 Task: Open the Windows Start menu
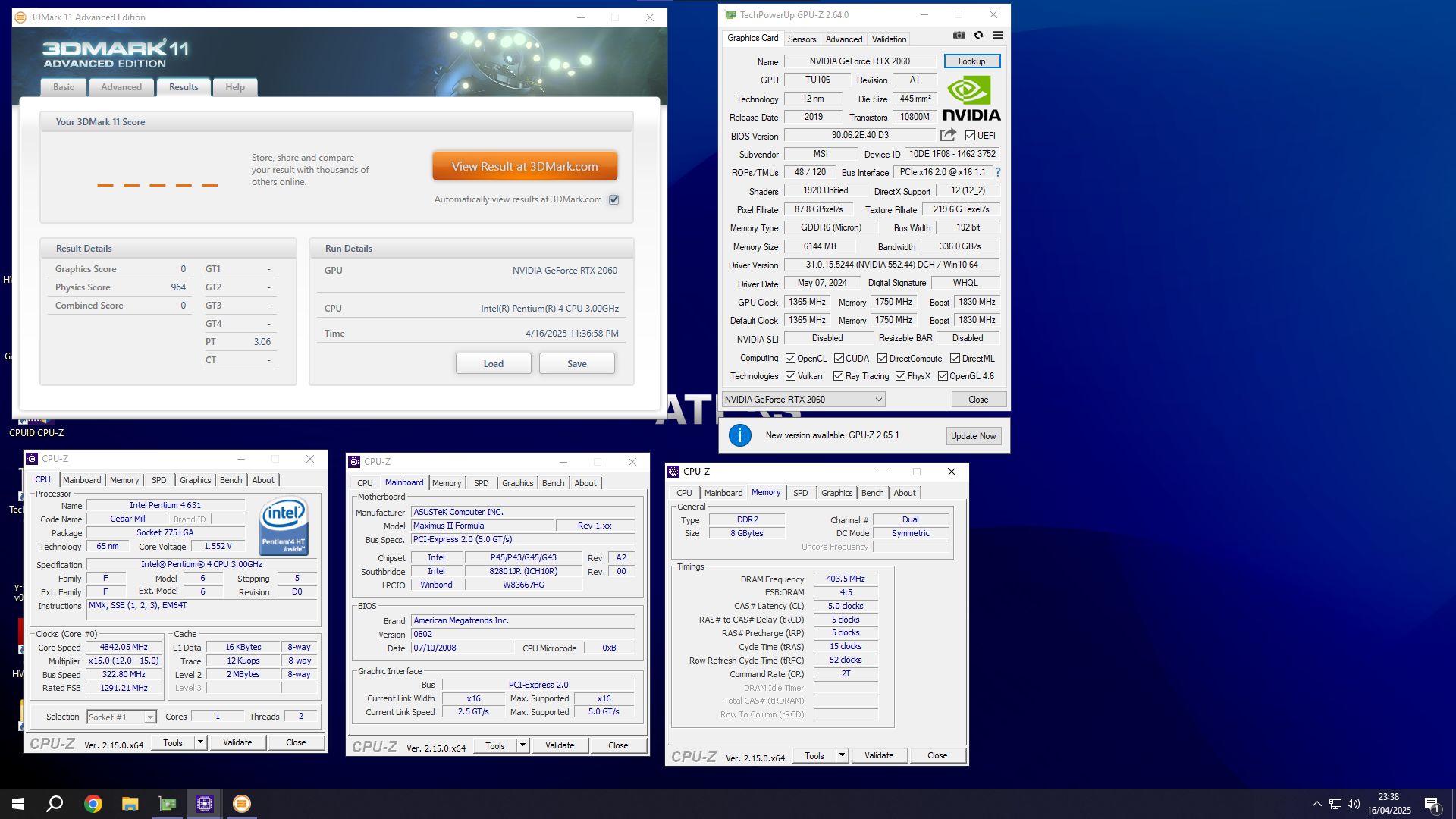click(18, 804)
